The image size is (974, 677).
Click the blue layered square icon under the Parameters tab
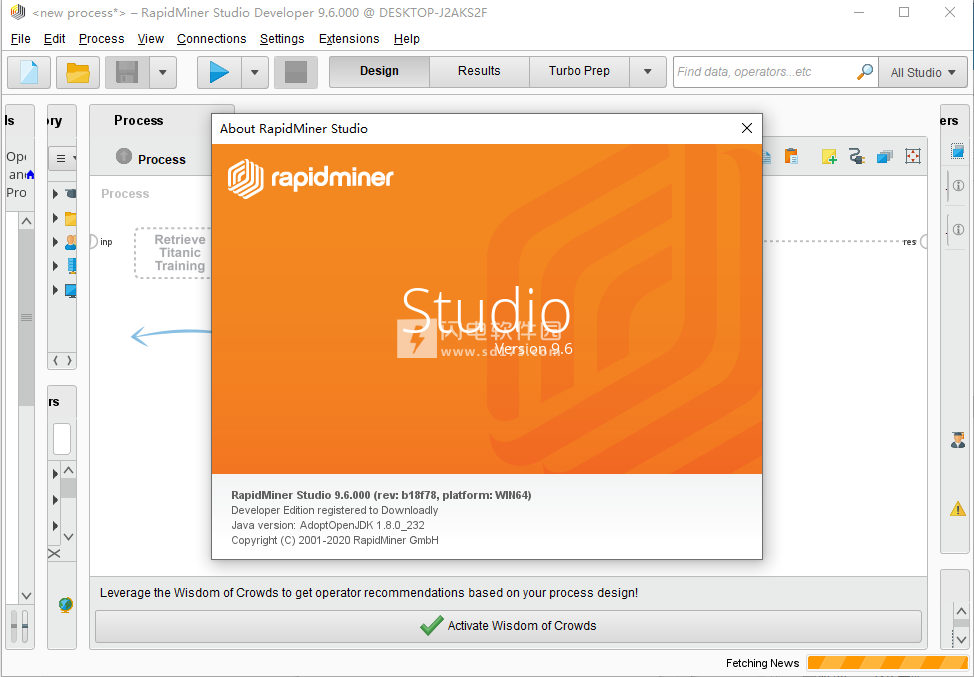[x=957, y=152]
